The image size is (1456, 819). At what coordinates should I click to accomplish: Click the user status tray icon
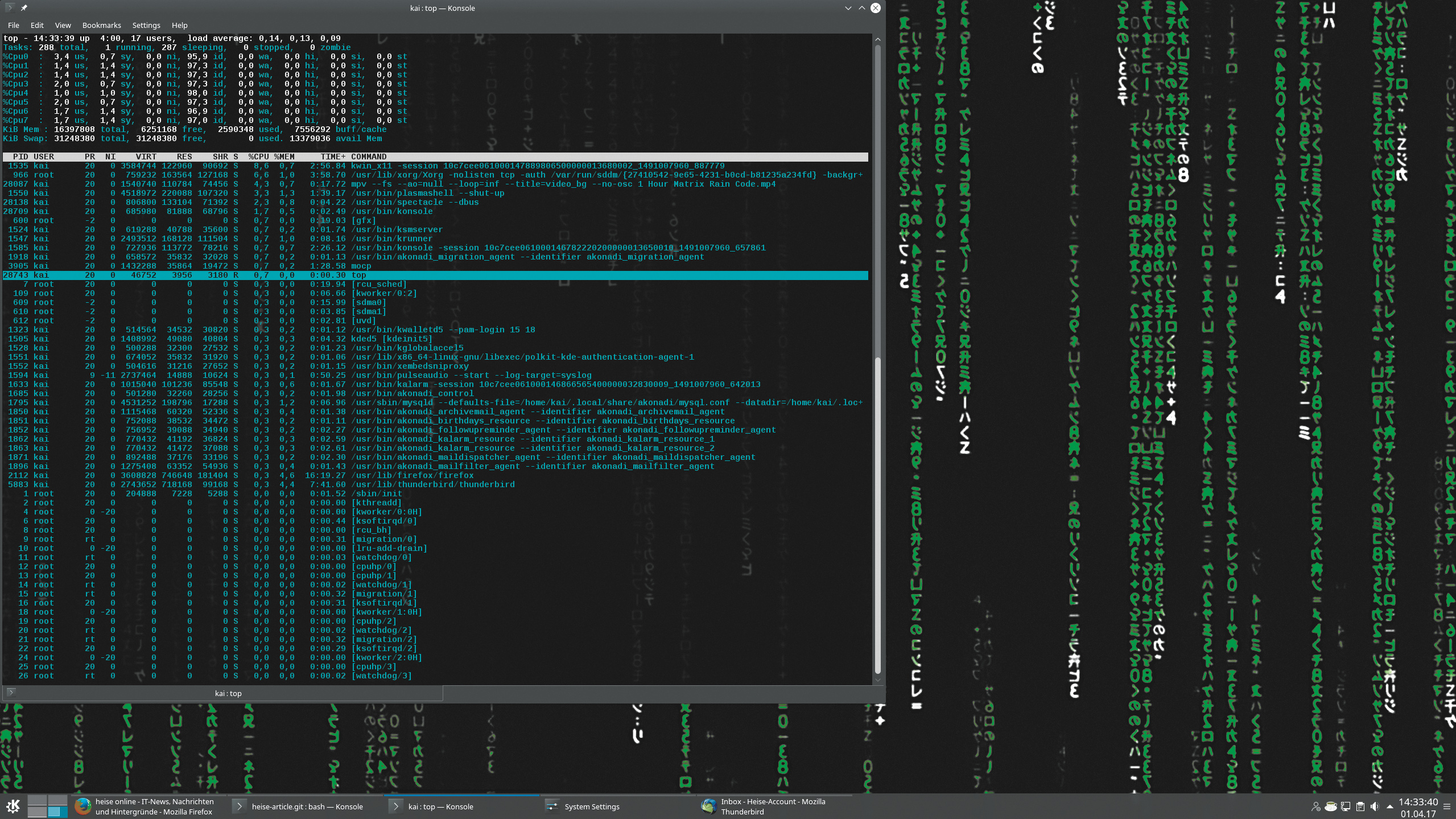[x=1315, y=806]
